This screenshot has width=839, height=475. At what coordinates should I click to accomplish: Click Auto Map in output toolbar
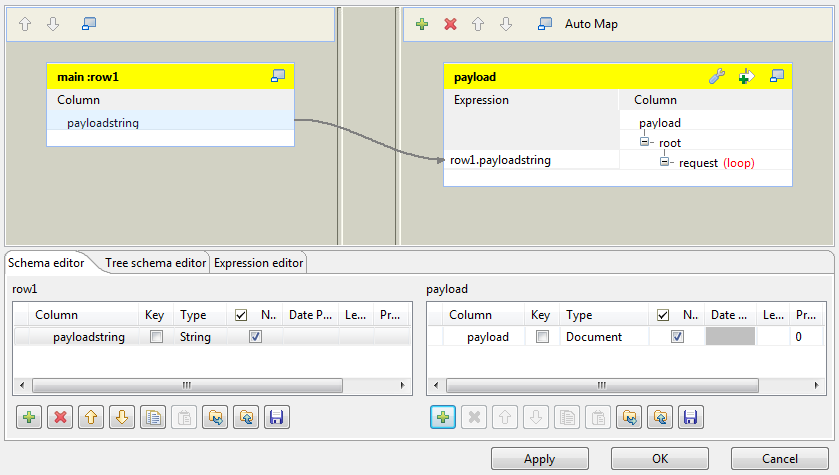point(590,24)
